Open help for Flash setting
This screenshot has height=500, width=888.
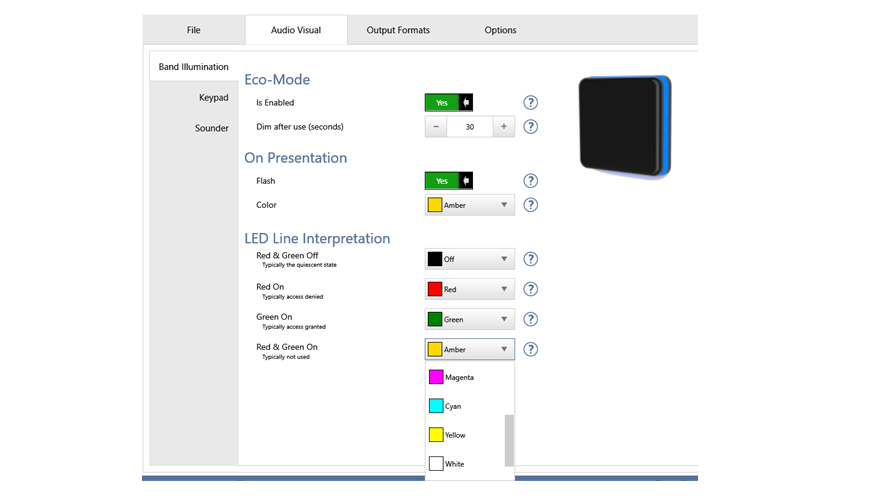pos(530,181)
